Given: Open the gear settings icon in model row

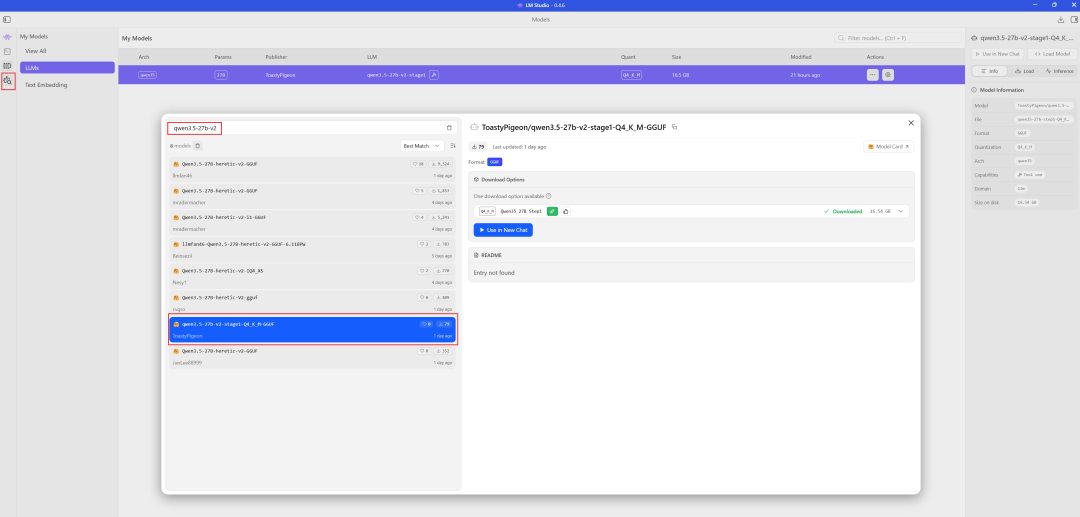Looking at the screenshot, I should point(888,75).
